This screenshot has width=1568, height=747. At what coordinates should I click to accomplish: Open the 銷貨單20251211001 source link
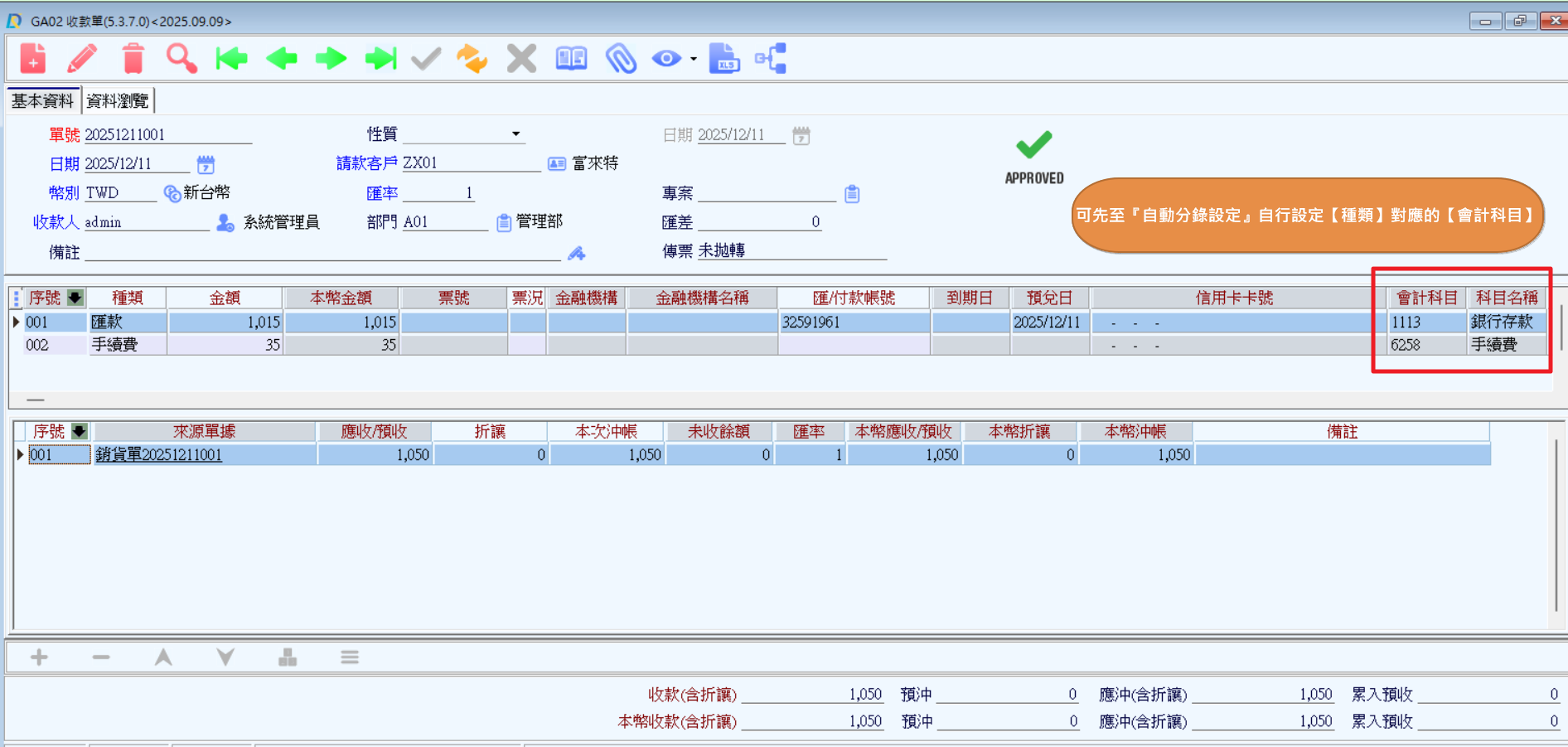point(159,454)
